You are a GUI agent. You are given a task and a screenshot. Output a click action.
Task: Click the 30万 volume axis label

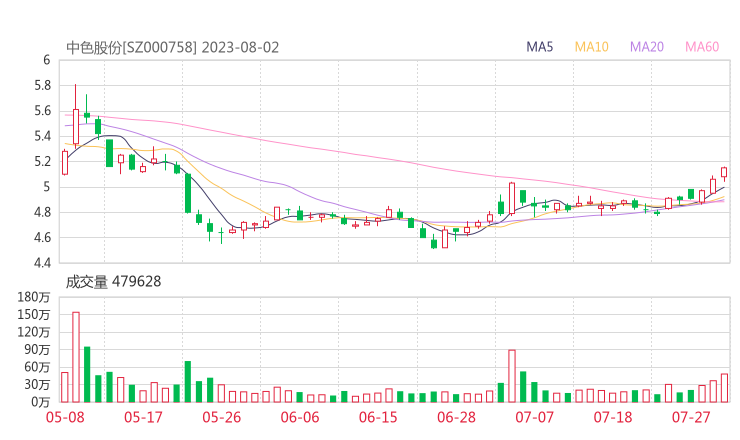pyautogui.click(x=37, y=385)
